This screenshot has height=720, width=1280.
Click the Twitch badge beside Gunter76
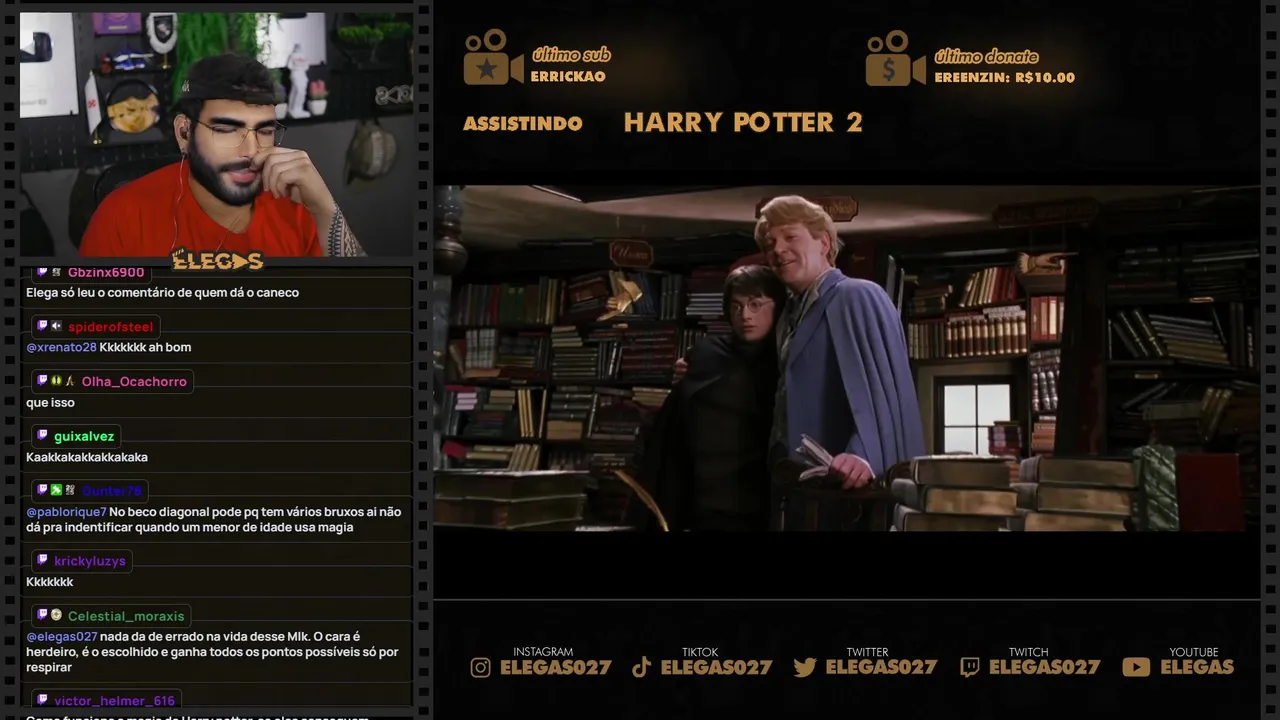(x=42, y=490)
